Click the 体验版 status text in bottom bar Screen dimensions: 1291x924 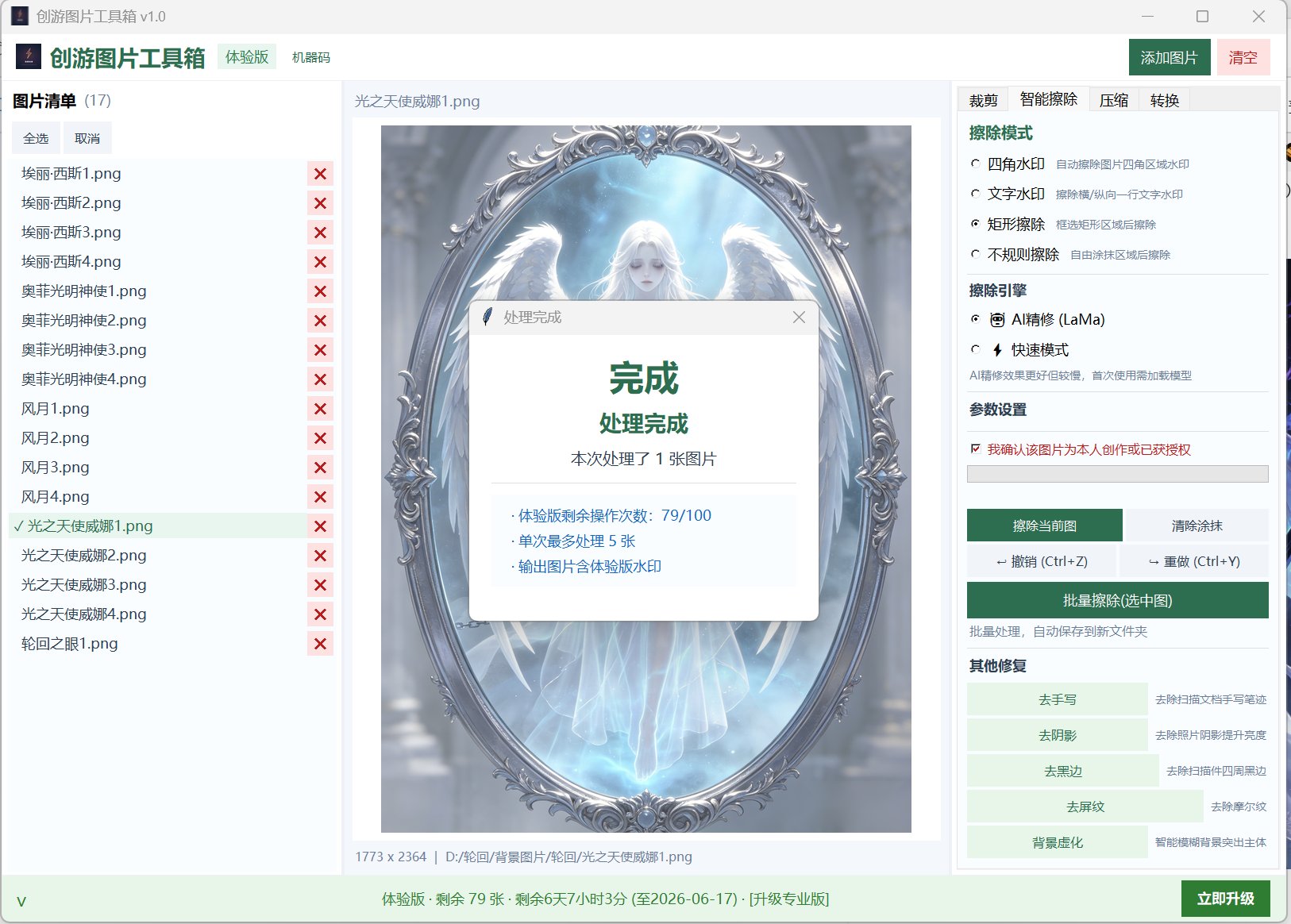coord(606,899)
